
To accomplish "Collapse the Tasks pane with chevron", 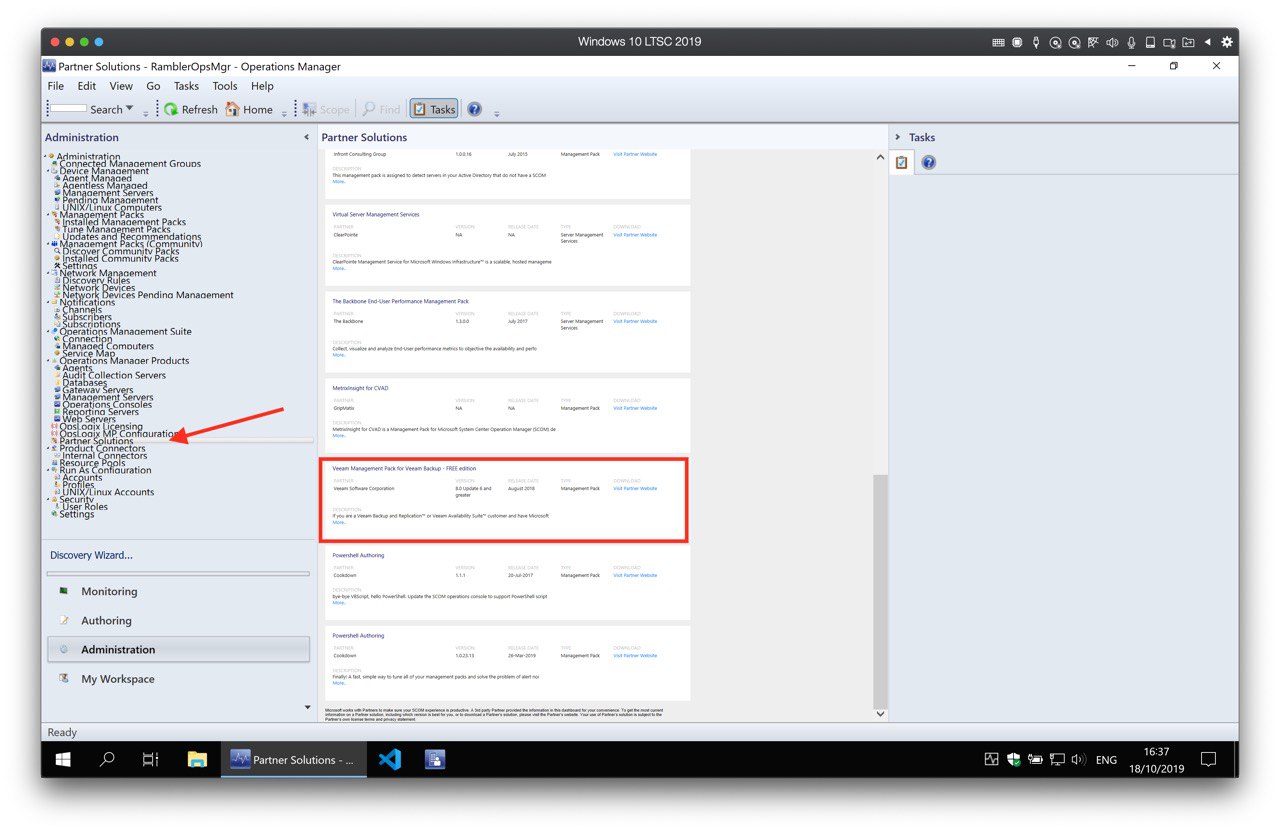I will tap(897, 137).
